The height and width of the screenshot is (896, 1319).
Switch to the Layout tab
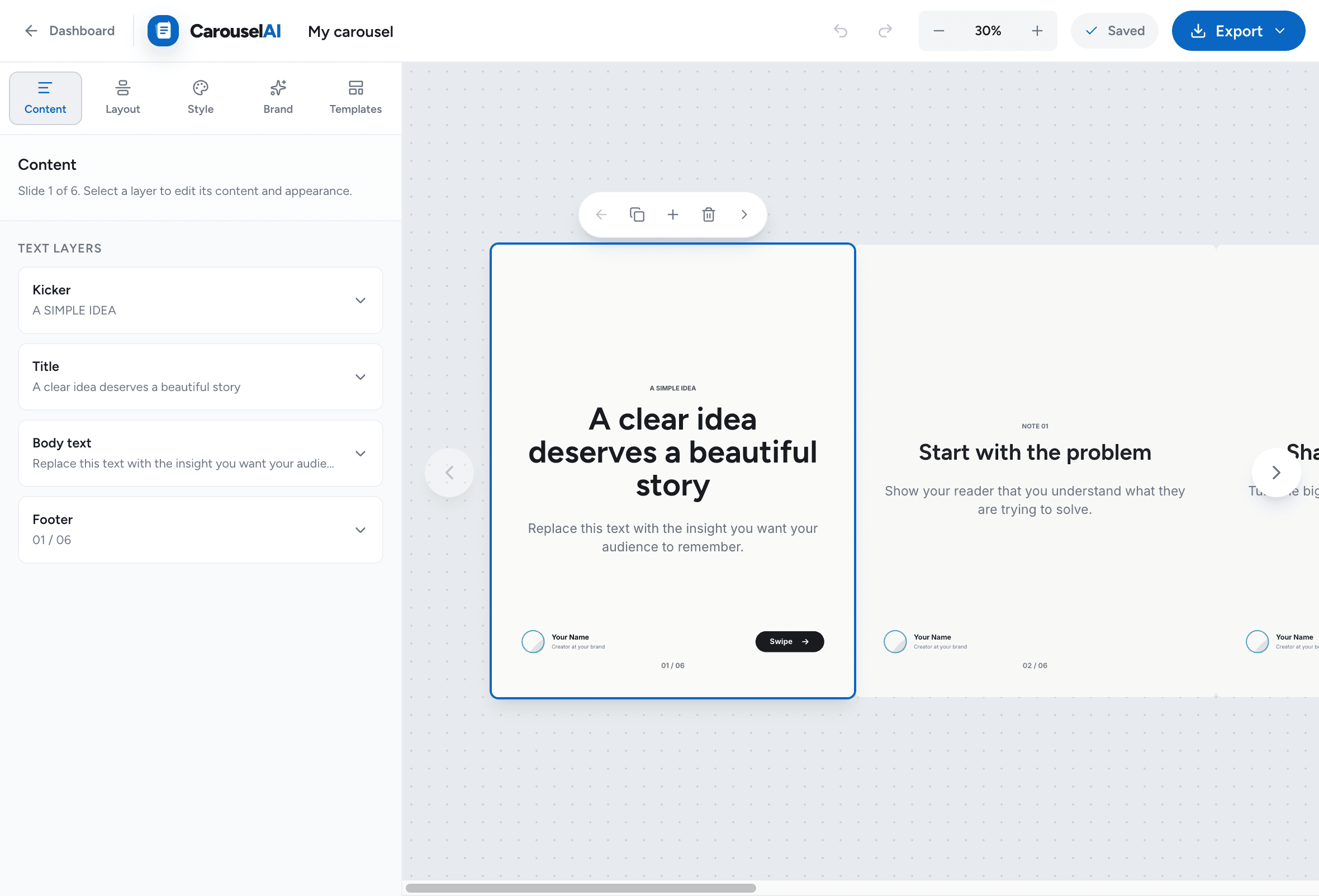(x=122, y=98)
